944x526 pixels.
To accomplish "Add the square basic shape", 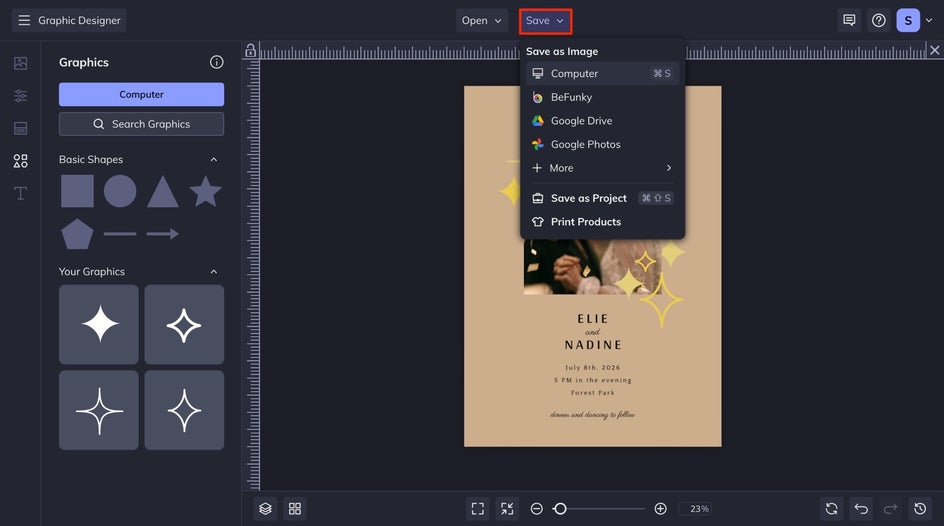I will point(77,191).
